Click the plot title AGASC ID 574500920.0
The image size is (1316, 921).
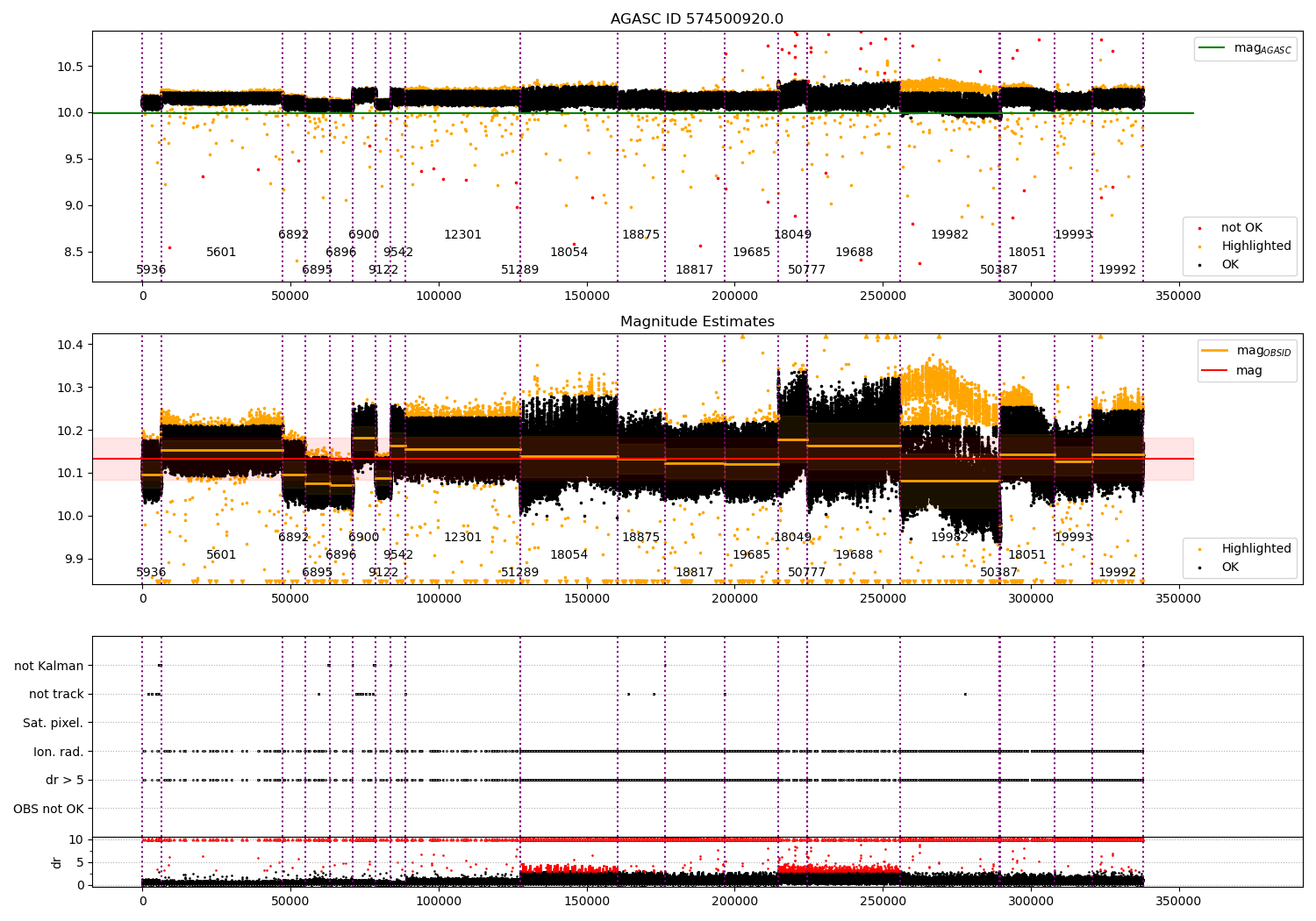pos(697,19)
